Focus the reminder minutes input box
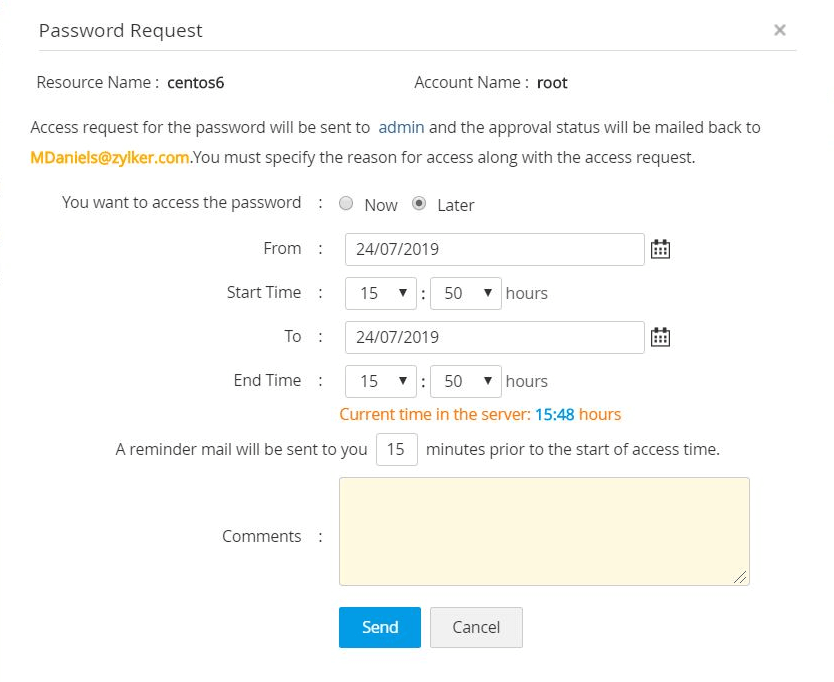The width and height of the screenshot is (834, 682). tap(397, 449)
